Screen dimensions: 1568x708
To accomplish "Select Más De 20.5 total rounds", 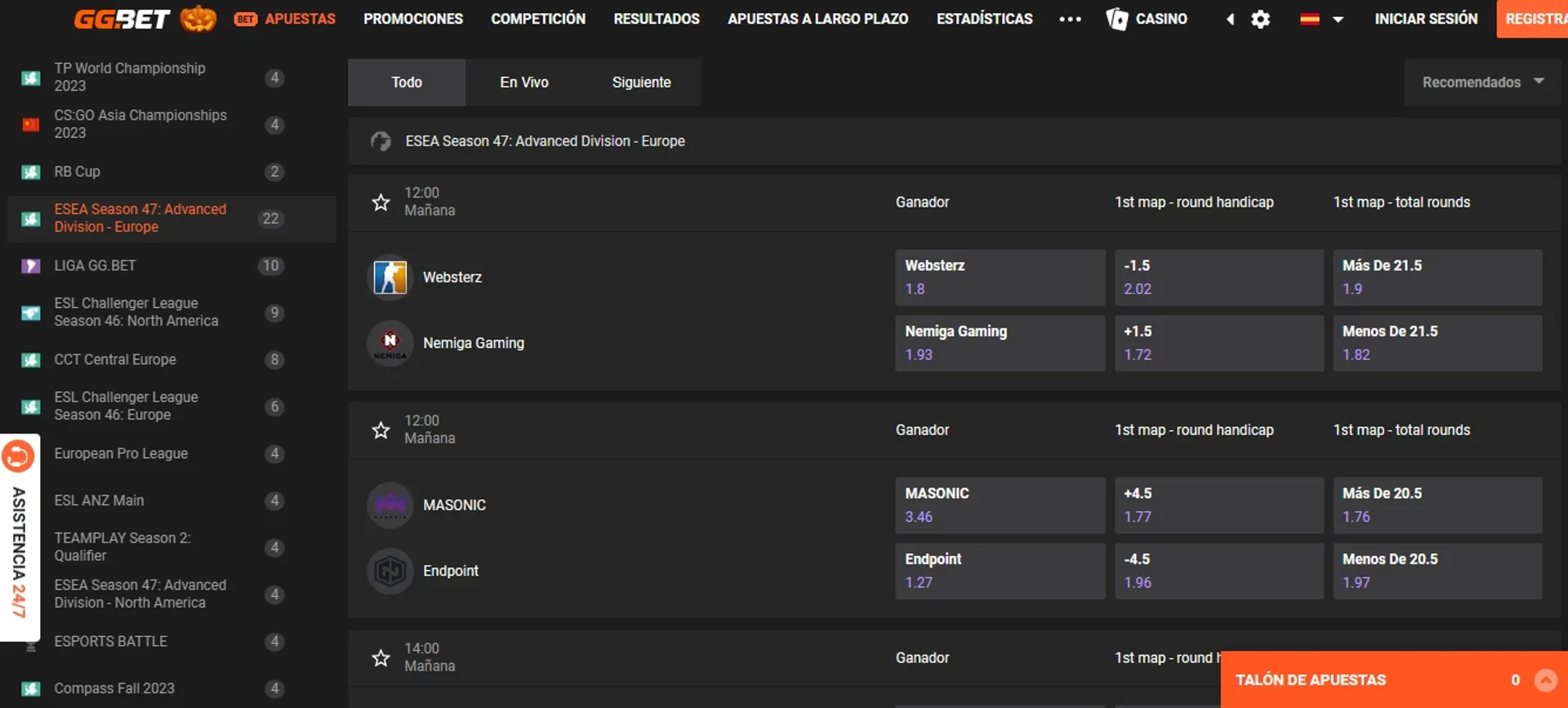I will point(1437,505).
